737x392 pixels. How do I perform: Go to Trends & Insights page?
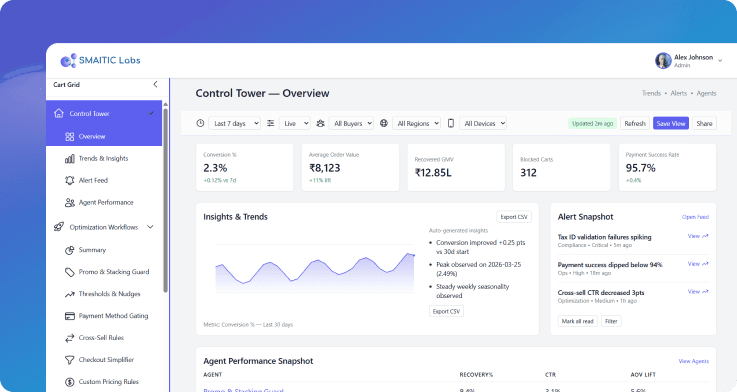(x=104, y=158)
